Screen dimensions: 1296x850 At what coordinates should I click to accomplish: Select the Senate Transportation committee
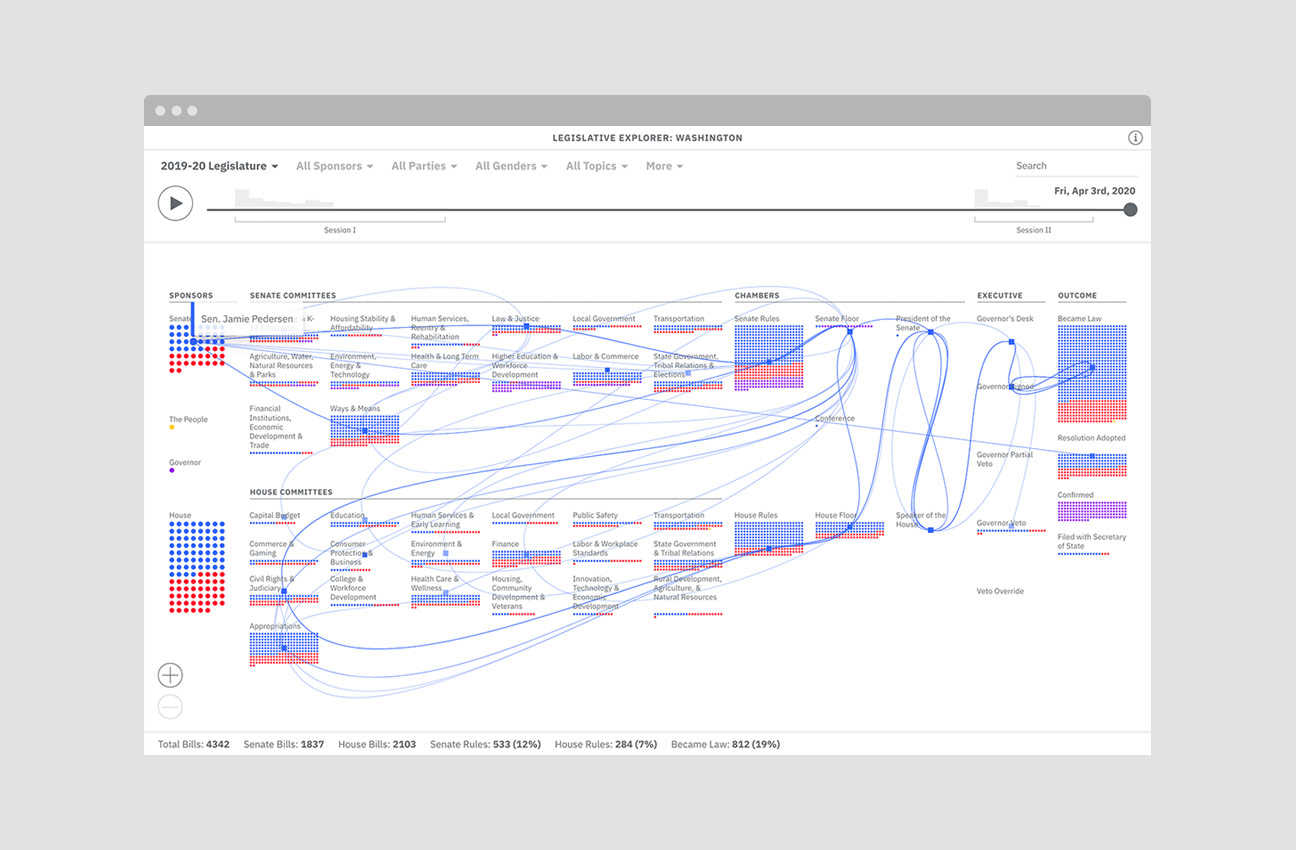coord(688,323)
